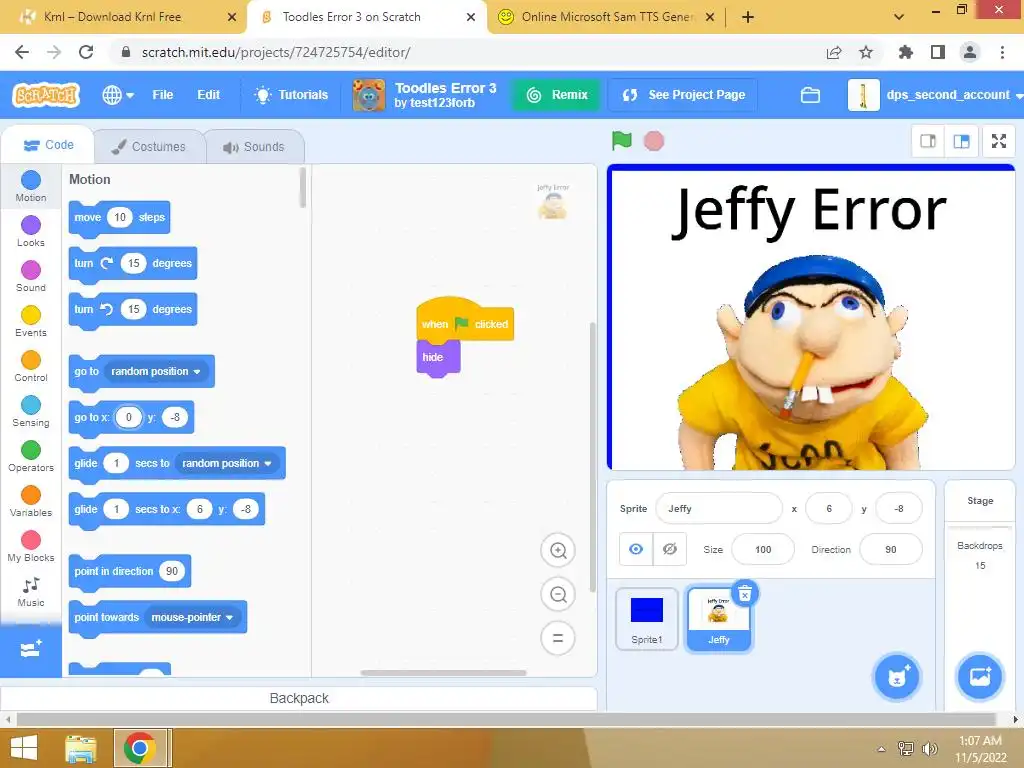
Task: Open My Stuff folder icon
Action: (810, 95)
